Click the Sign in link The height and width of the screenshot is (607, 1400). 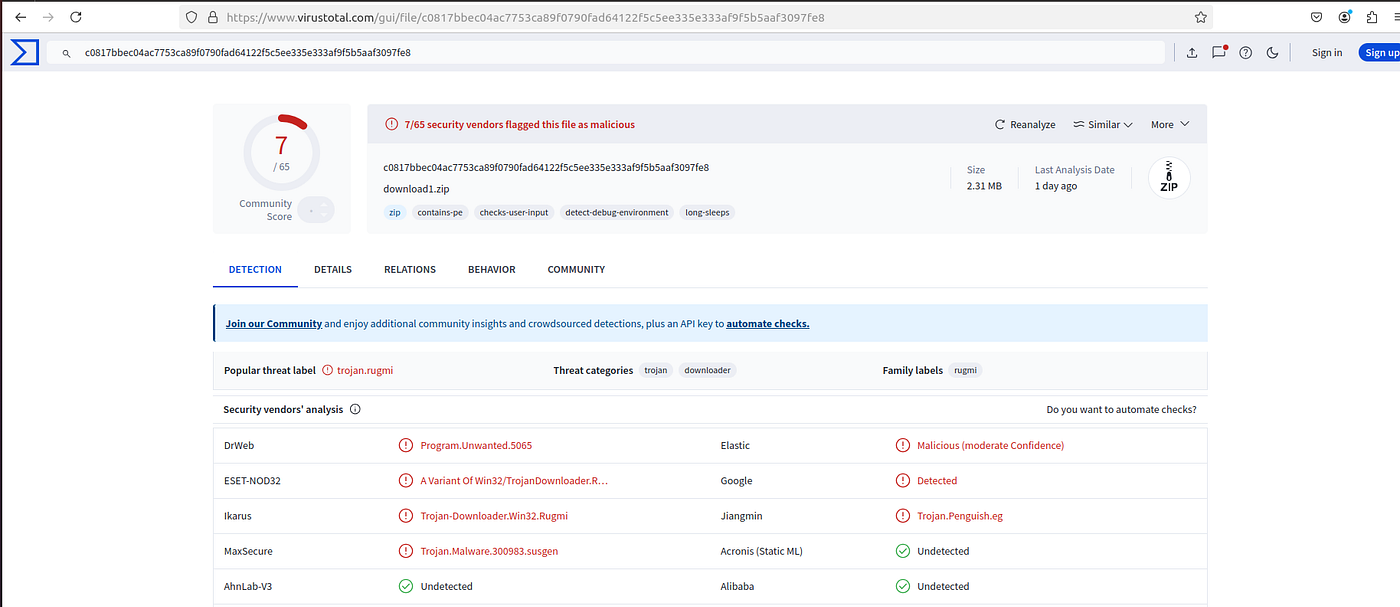pos(1327,53)
